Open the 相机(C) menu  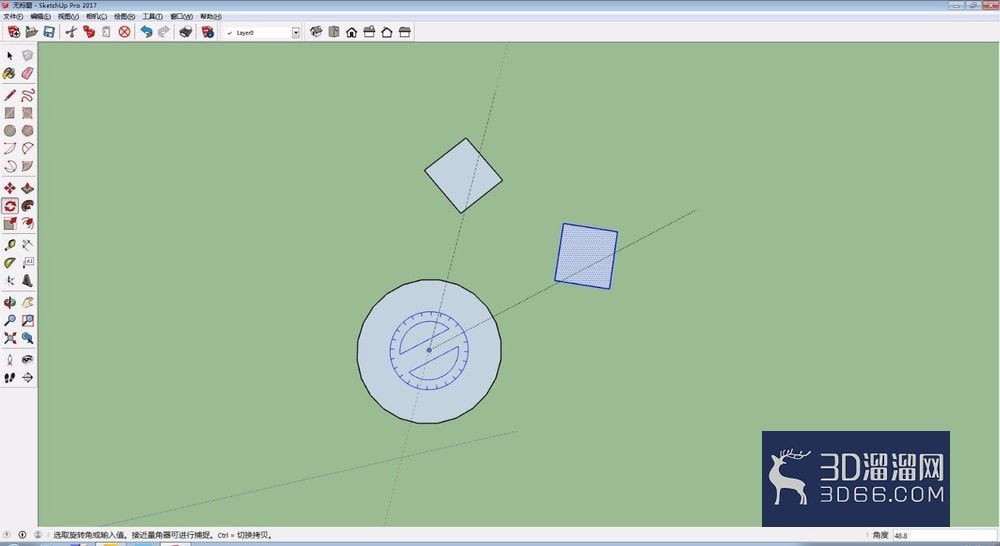coord(96,17)
